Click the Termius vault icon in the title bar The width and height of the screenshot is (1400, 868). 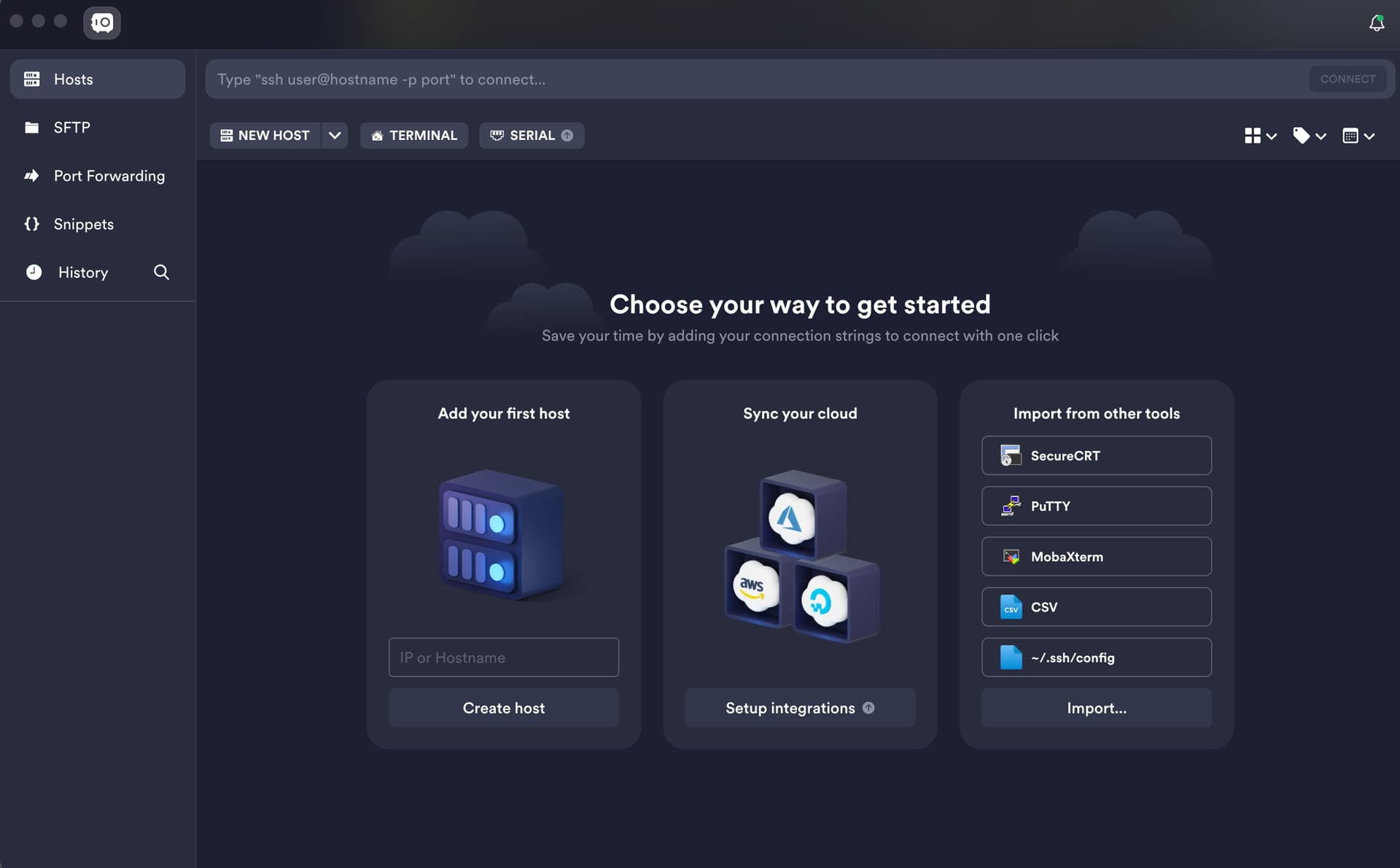pyautogui.click(x=102, y=23)
